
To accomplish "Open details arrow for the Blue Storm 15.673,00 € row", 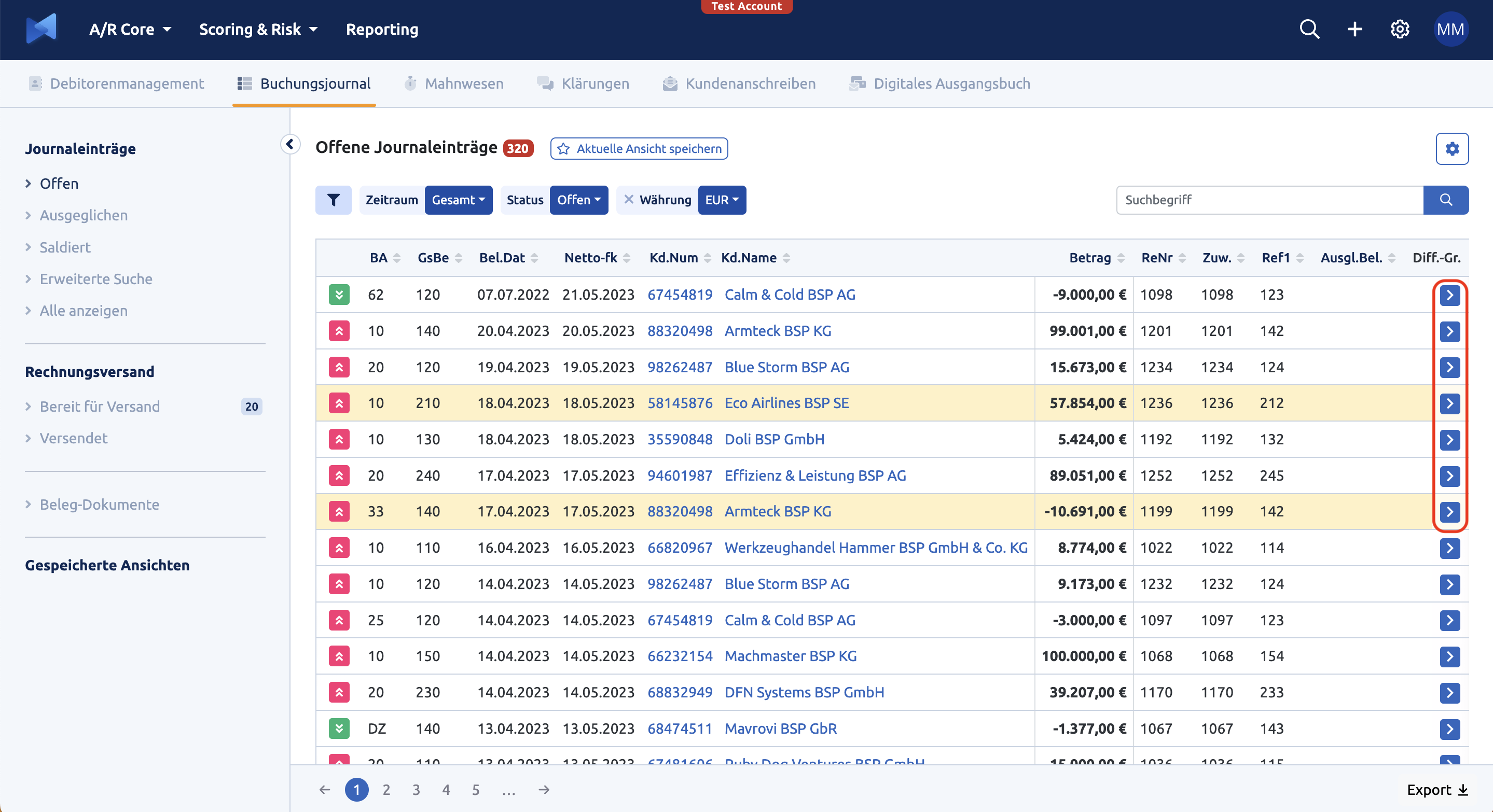I will (x=1449, y=367).
